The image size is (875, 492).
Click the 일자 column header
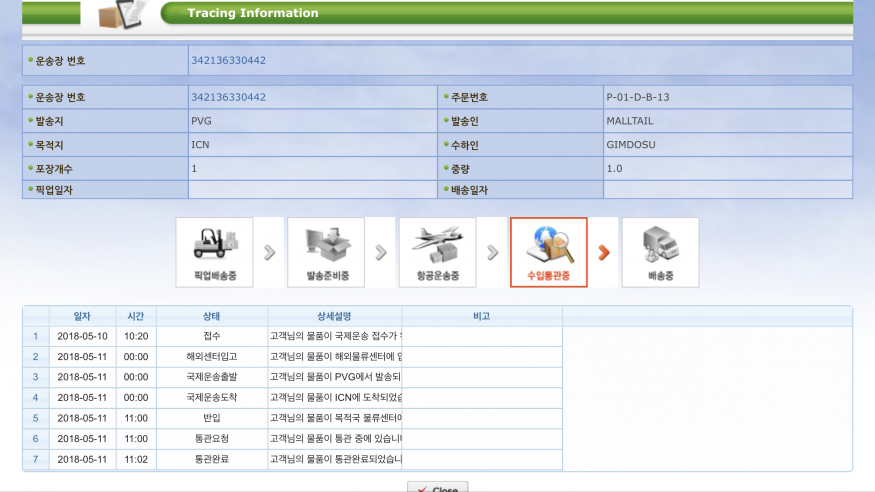pos(81,316)
